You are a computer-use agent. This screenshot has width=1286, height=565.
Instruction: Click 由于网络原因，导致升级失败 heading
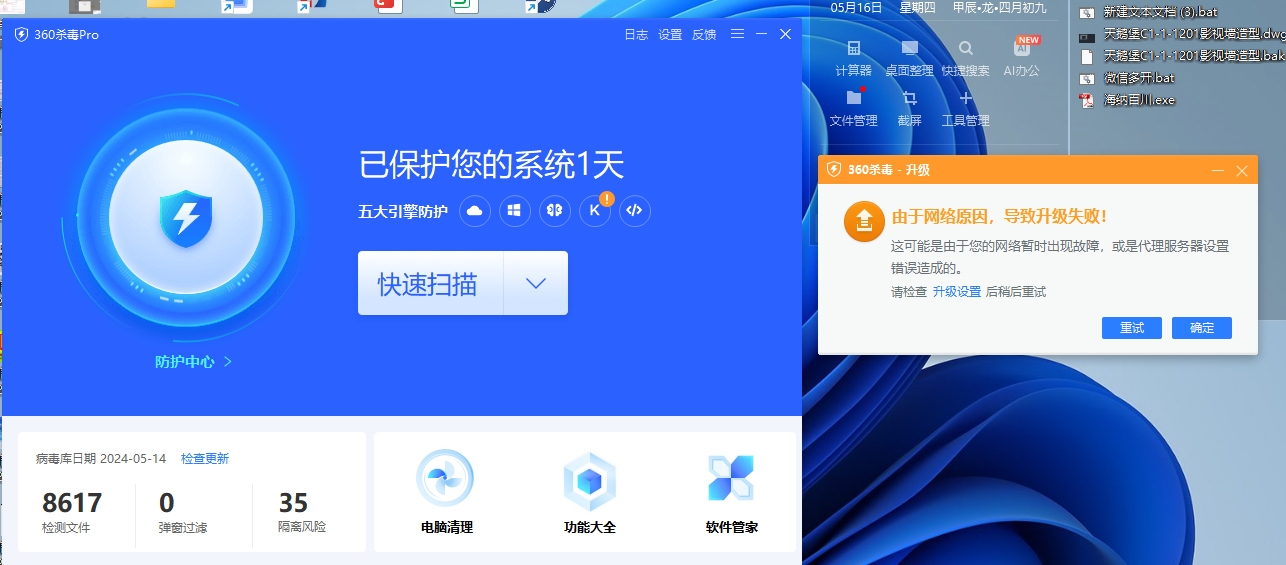click(x=999, y=215)
